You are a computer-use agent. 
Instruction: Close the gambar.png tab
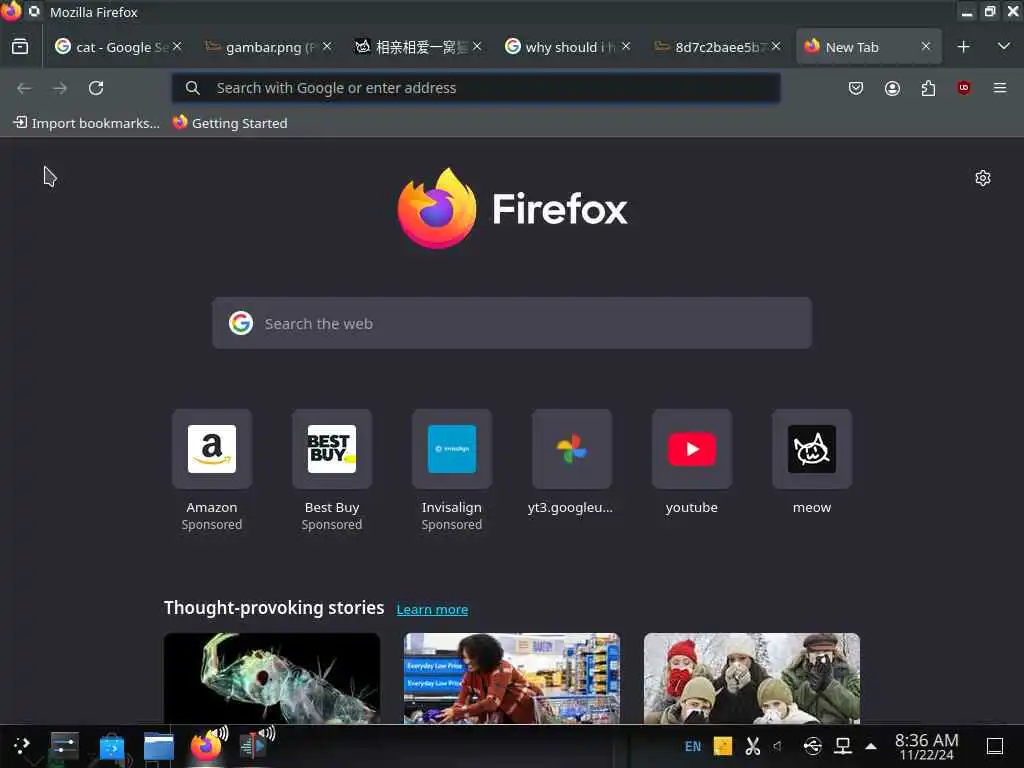point(327,46)
